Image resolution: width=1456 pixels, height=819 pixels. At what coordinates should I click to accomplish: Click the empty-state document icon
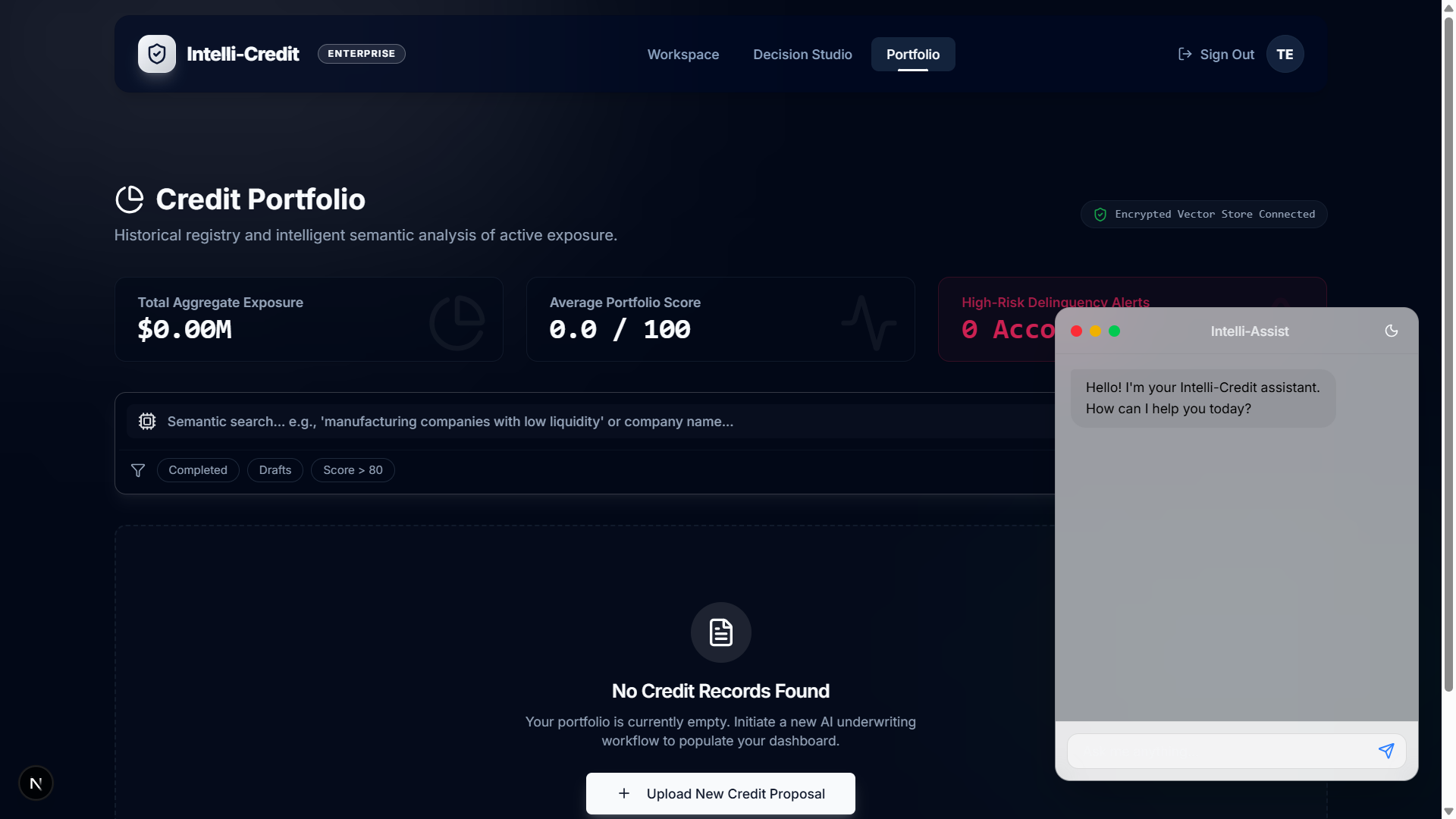[720, 632]
